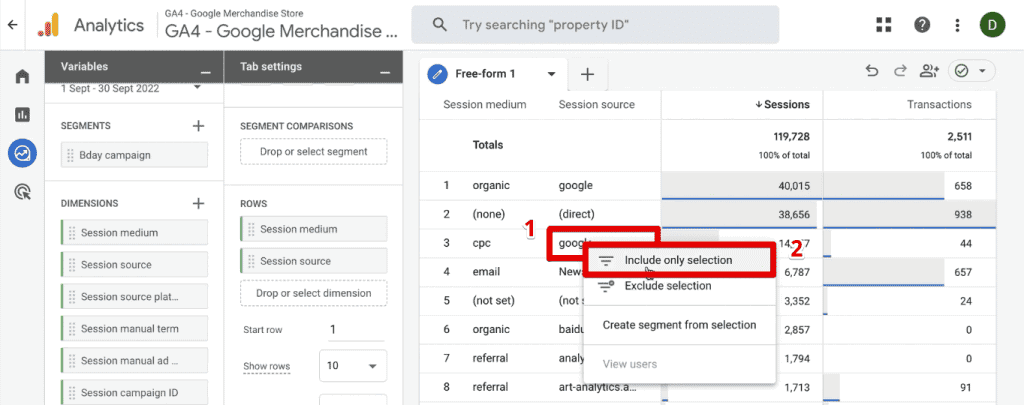Choose Create segment from selection
1024x405 pixels.
click(679, 325)
